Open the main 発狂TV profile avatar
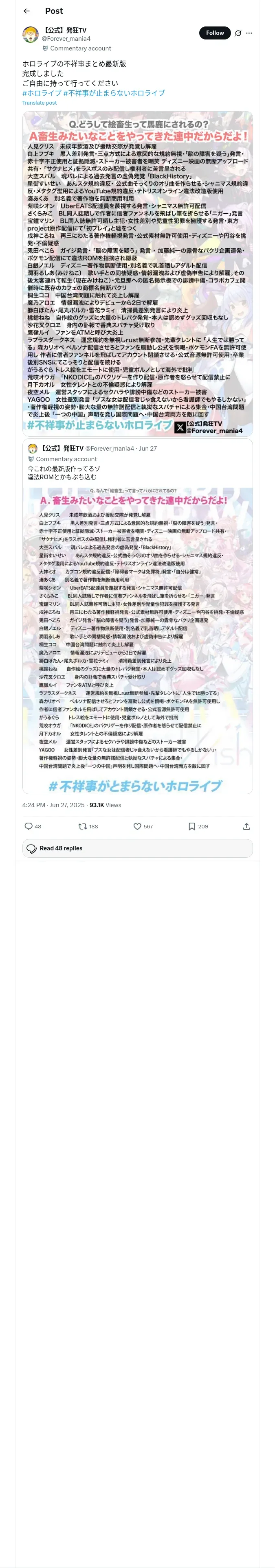Screen dimensions: 275x1568 click(31, 35)
